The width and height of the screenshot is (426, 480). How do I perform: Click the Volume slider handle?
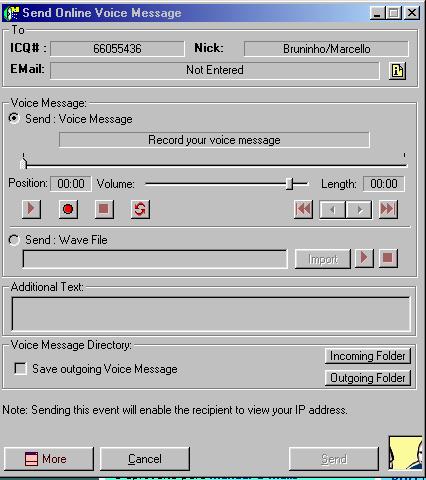tap(290, 184)
